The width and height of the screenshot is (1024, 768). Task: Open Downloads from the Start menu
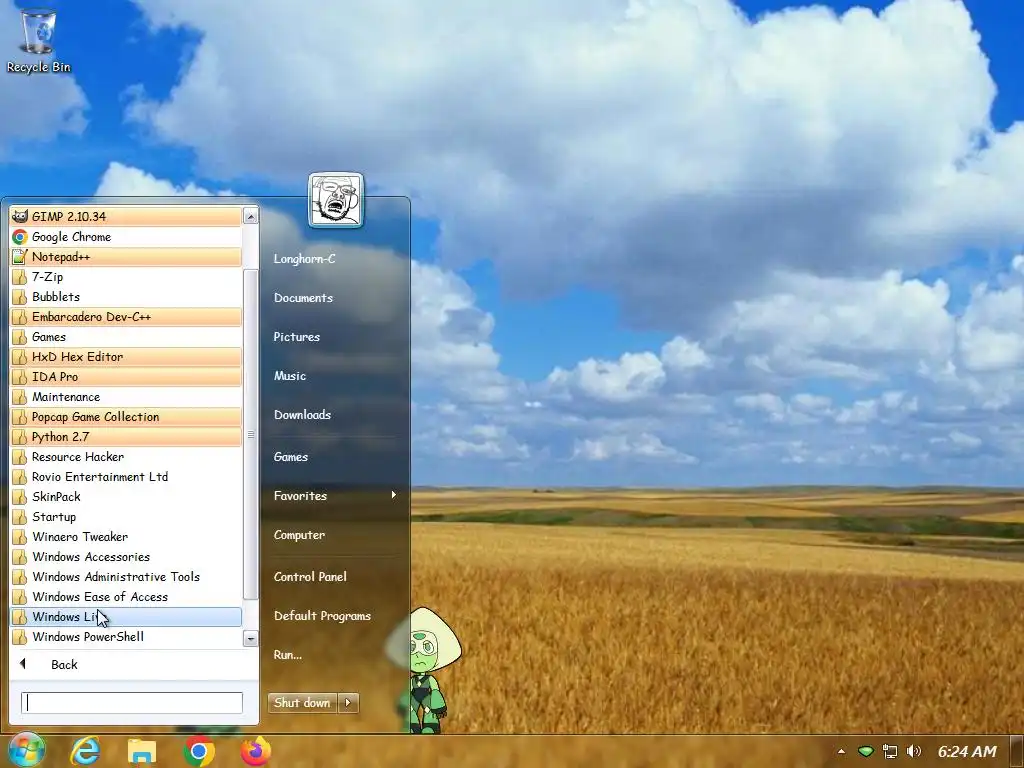(x=302, y=415)
